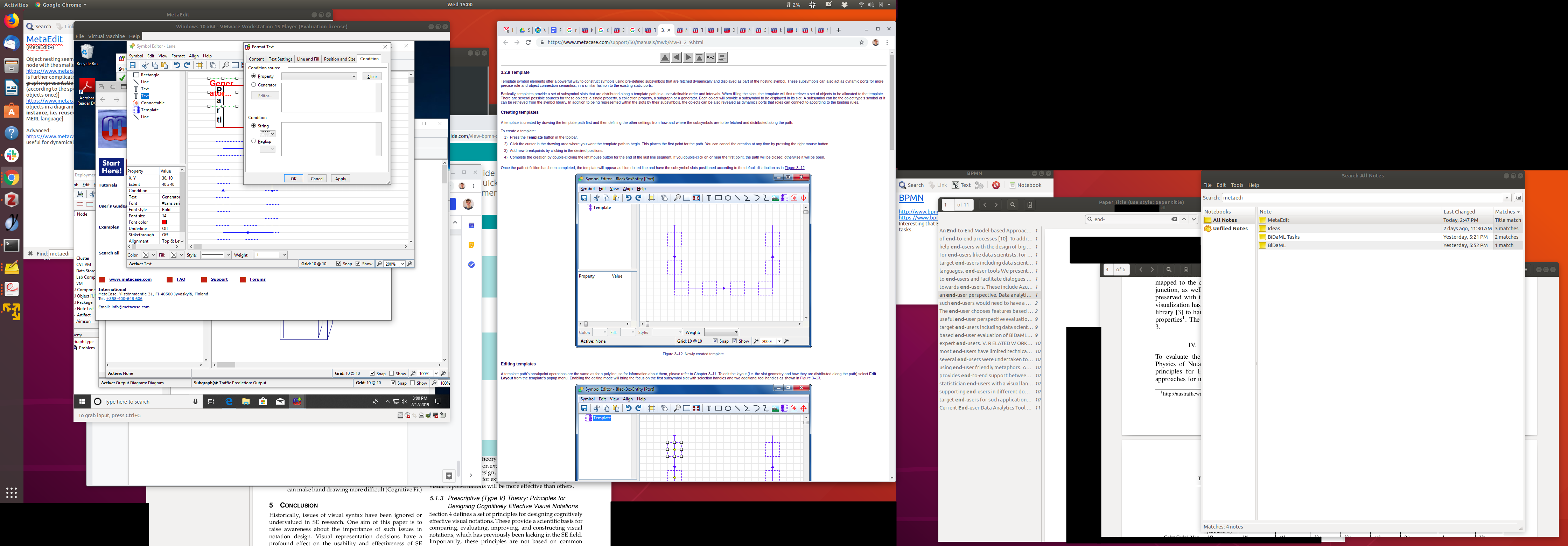Reload the metacase.com Chrome page
The image size is (1568, 546).
(x=528, y=43)
